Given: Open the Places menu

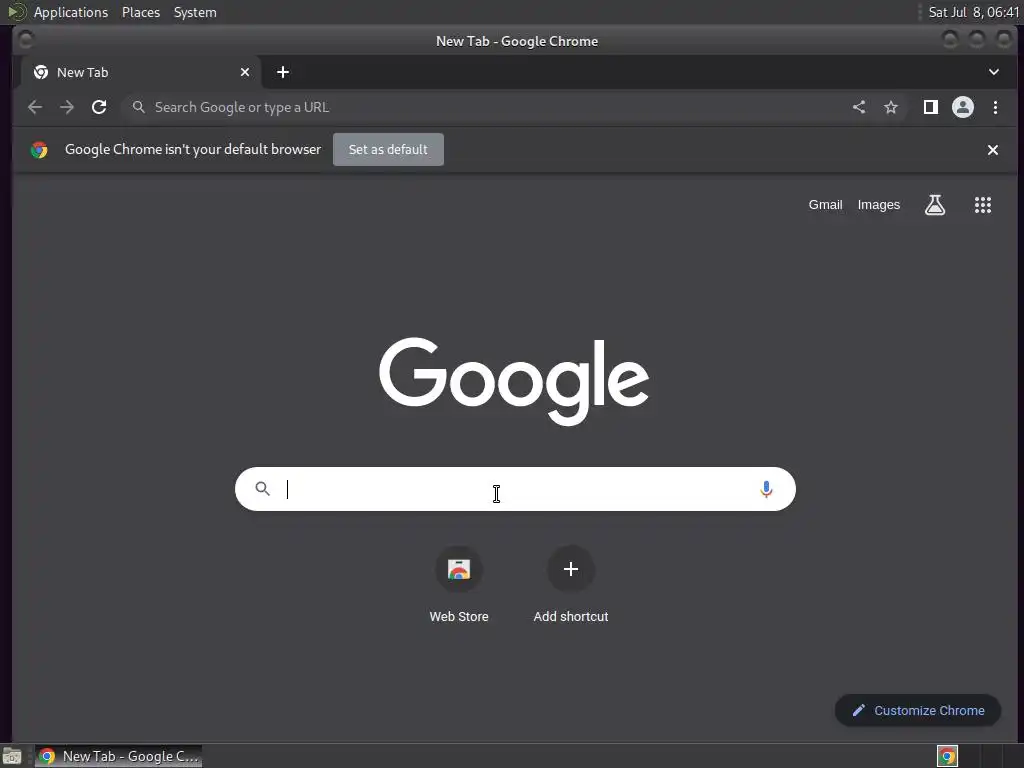Looking at the screenshot, I should click(x=141, y=12).
